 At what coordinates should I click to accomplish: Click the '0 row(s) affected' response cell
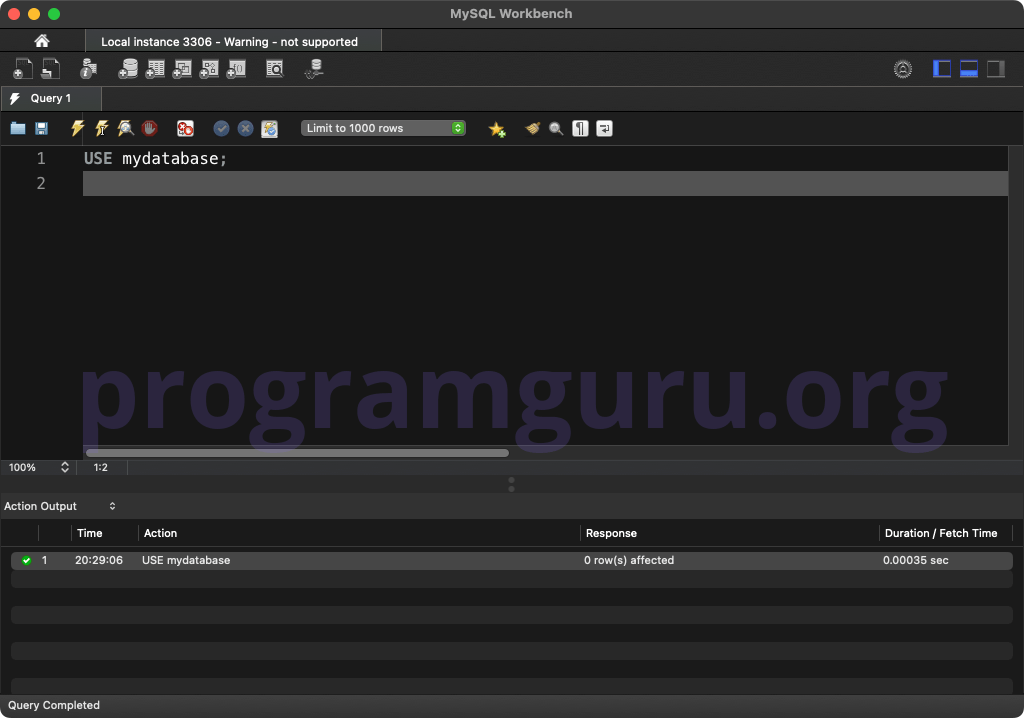tap(629, 560)
